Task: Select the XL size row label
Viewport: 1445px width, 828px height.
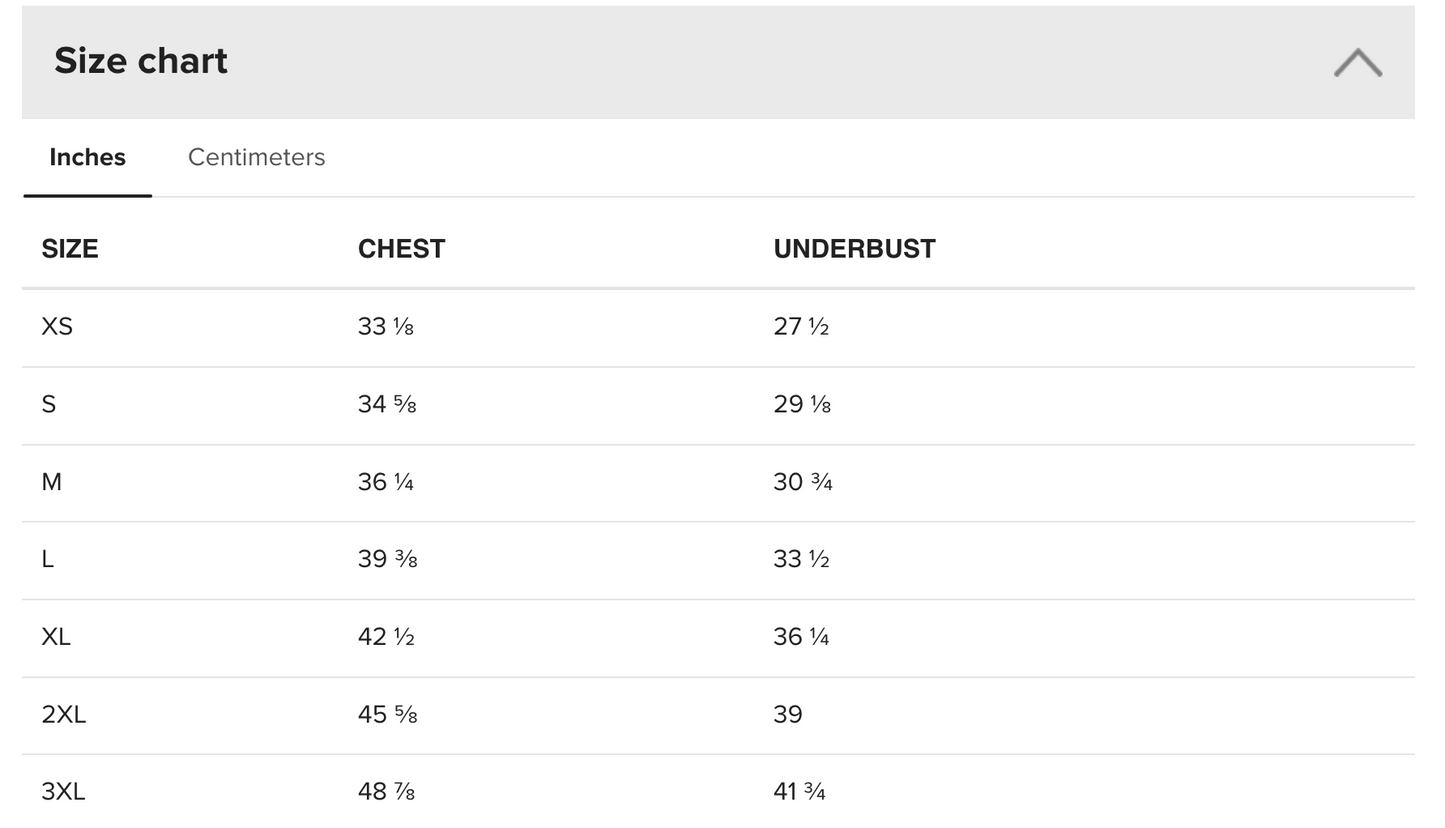Action: [x=56, y=637]
